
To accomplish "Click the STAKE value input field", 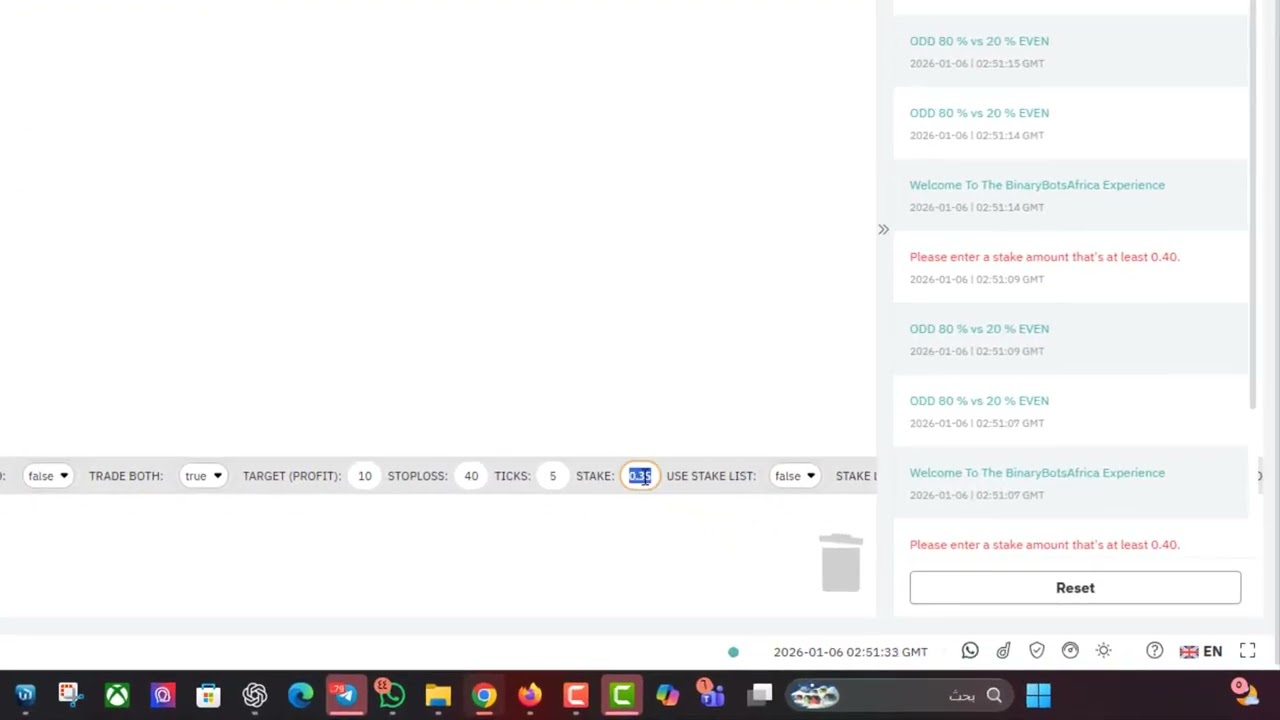I will (640, 476).
